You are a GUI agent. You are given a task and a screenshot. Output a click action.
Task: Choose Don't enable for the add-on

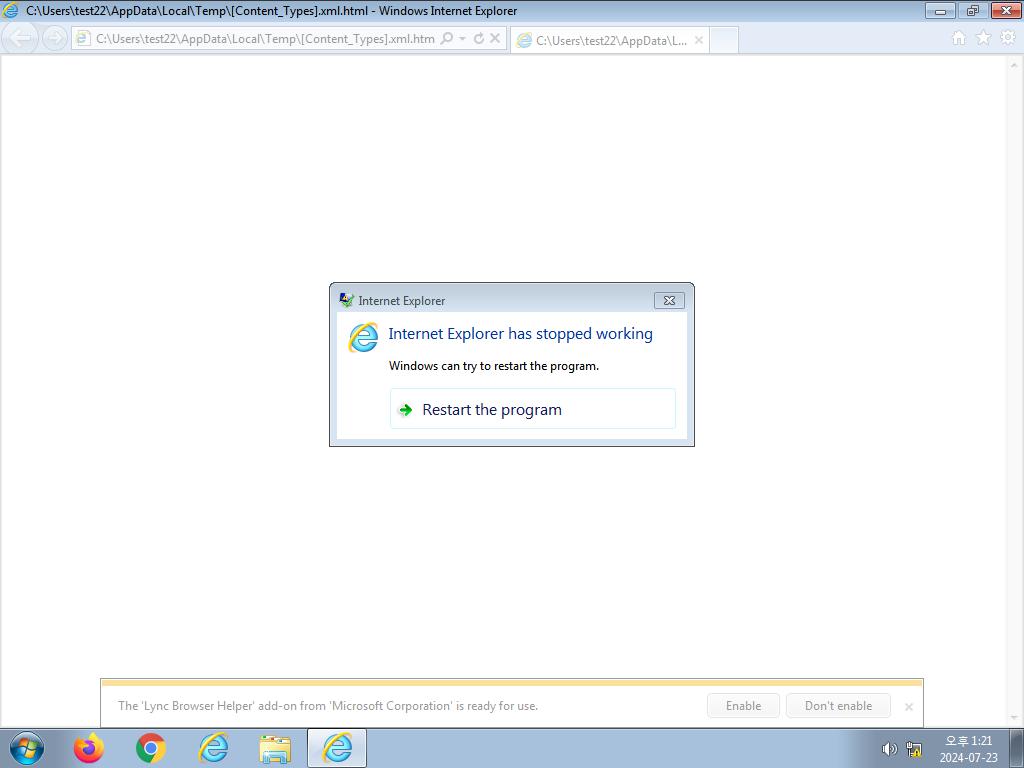point(838,705)
